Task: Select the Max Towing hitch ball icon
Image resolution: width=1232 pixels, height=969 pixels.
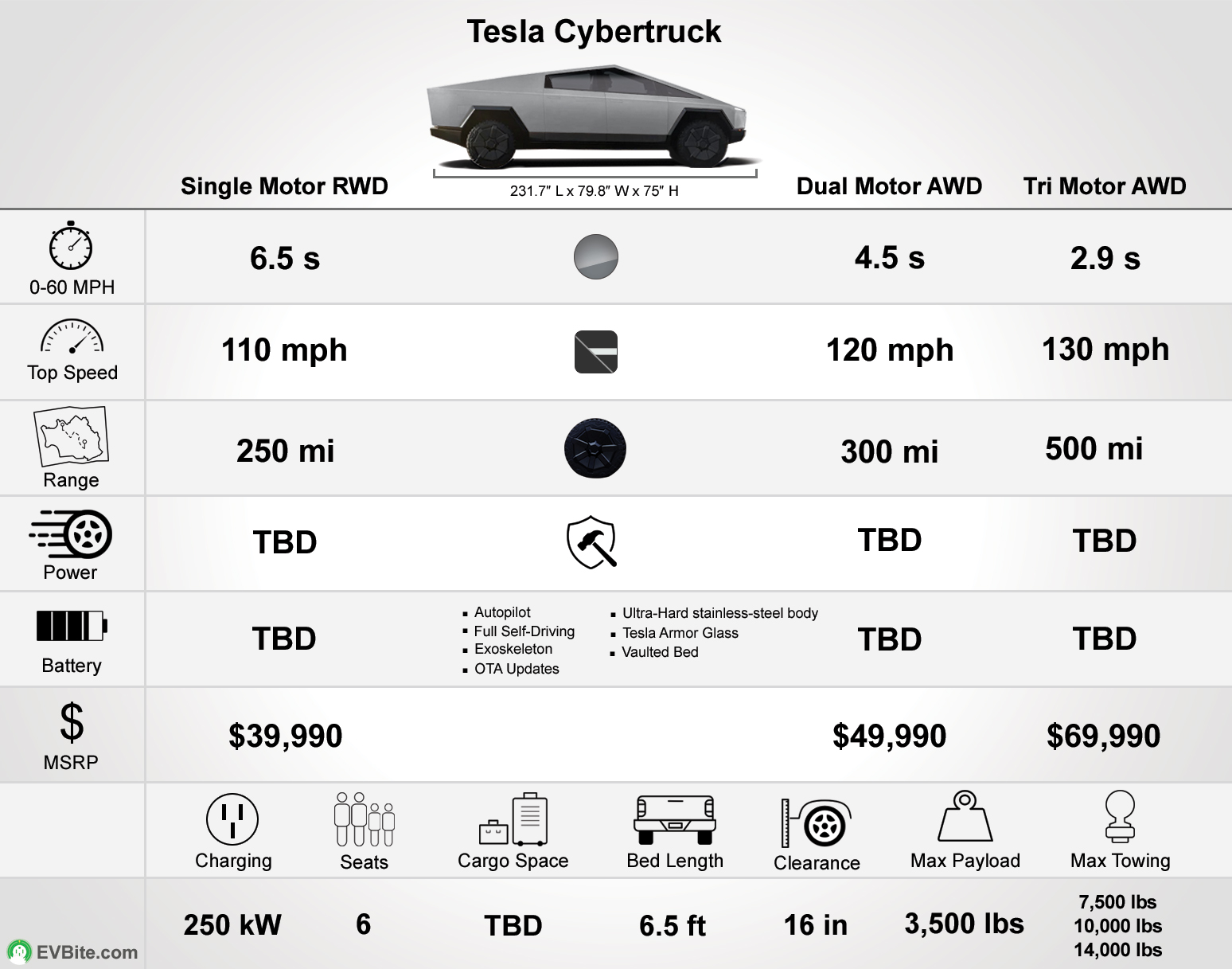Action: click(x=1120, y=817)
